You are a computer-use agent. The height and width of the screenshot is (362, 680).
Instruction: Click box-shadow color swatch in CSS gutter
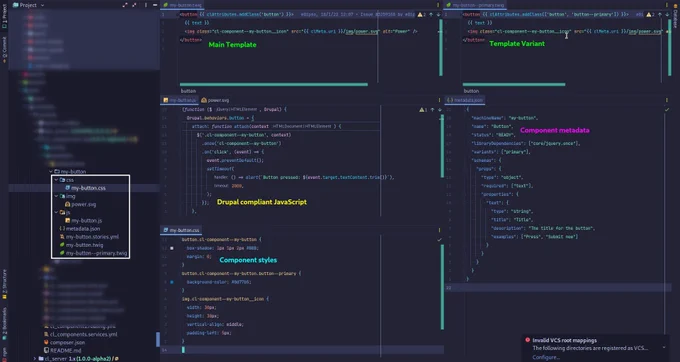[172, 248]
